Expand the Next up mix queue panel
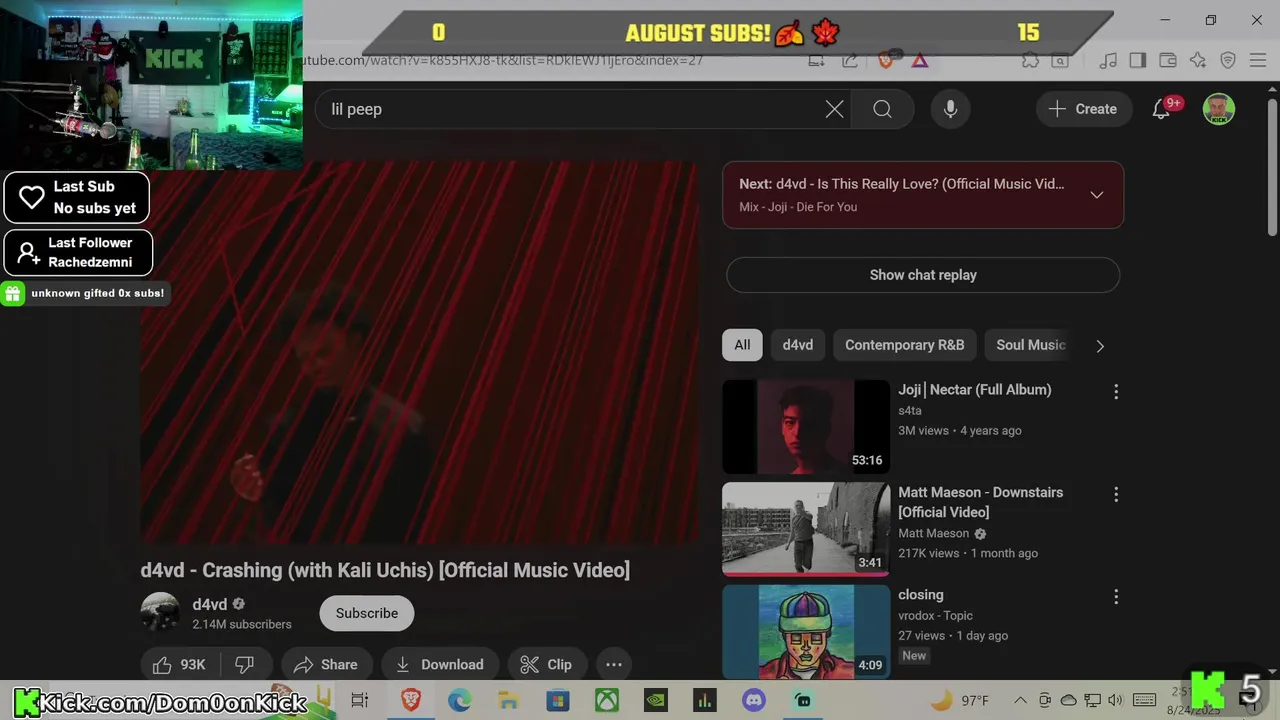1280x720 pixels. point(1097,195)
